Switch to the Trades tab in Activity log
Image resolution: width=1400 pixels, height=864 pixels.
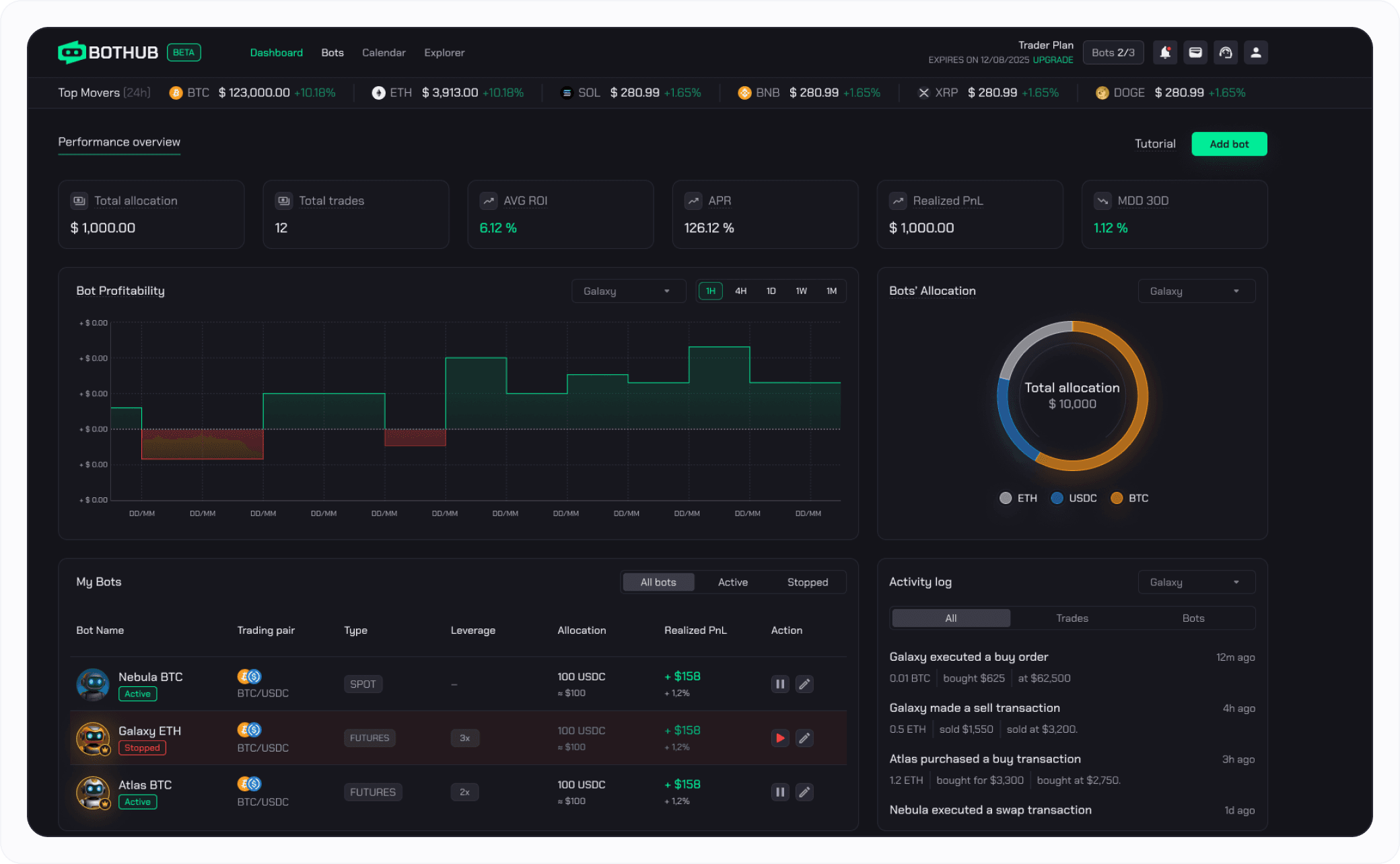click(x=1072, y=618)
